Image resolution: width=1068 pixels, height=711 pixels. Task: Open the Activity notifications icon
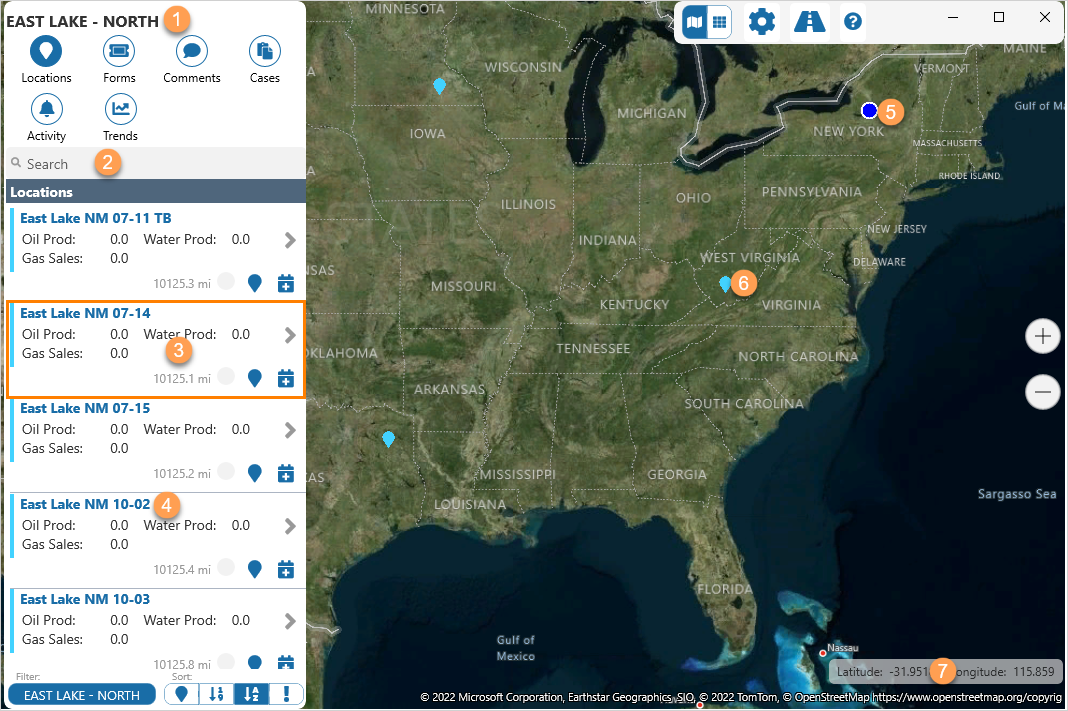click(x=47, y=109)
